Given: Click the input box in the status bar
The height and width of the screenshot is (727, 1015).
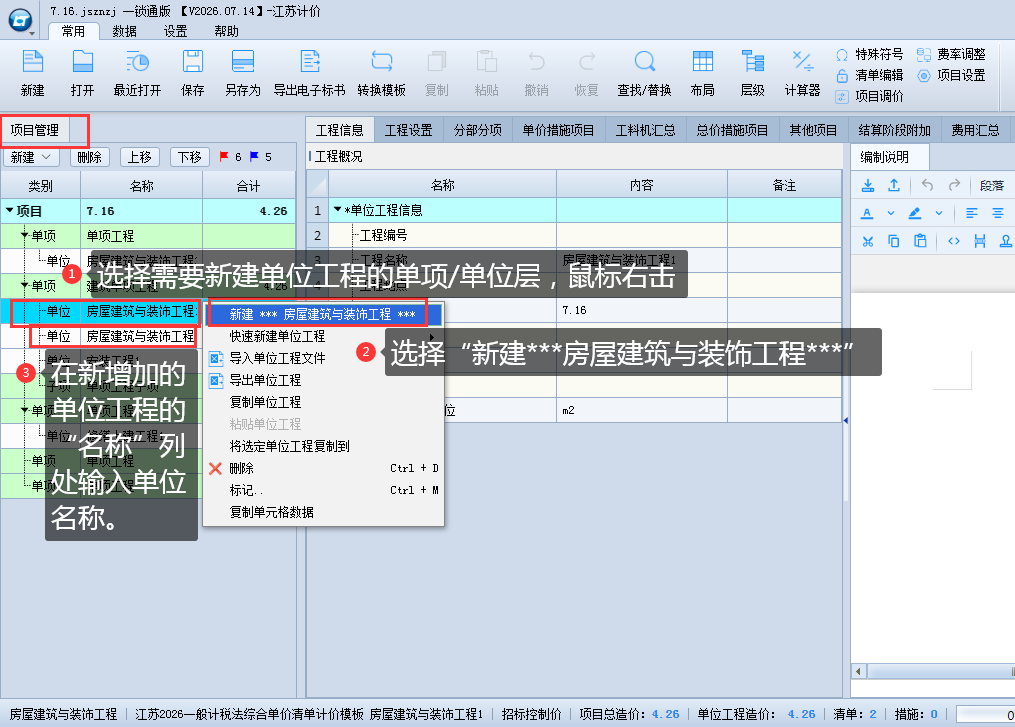Looking at the screenshot, I should tap(985, 715).
